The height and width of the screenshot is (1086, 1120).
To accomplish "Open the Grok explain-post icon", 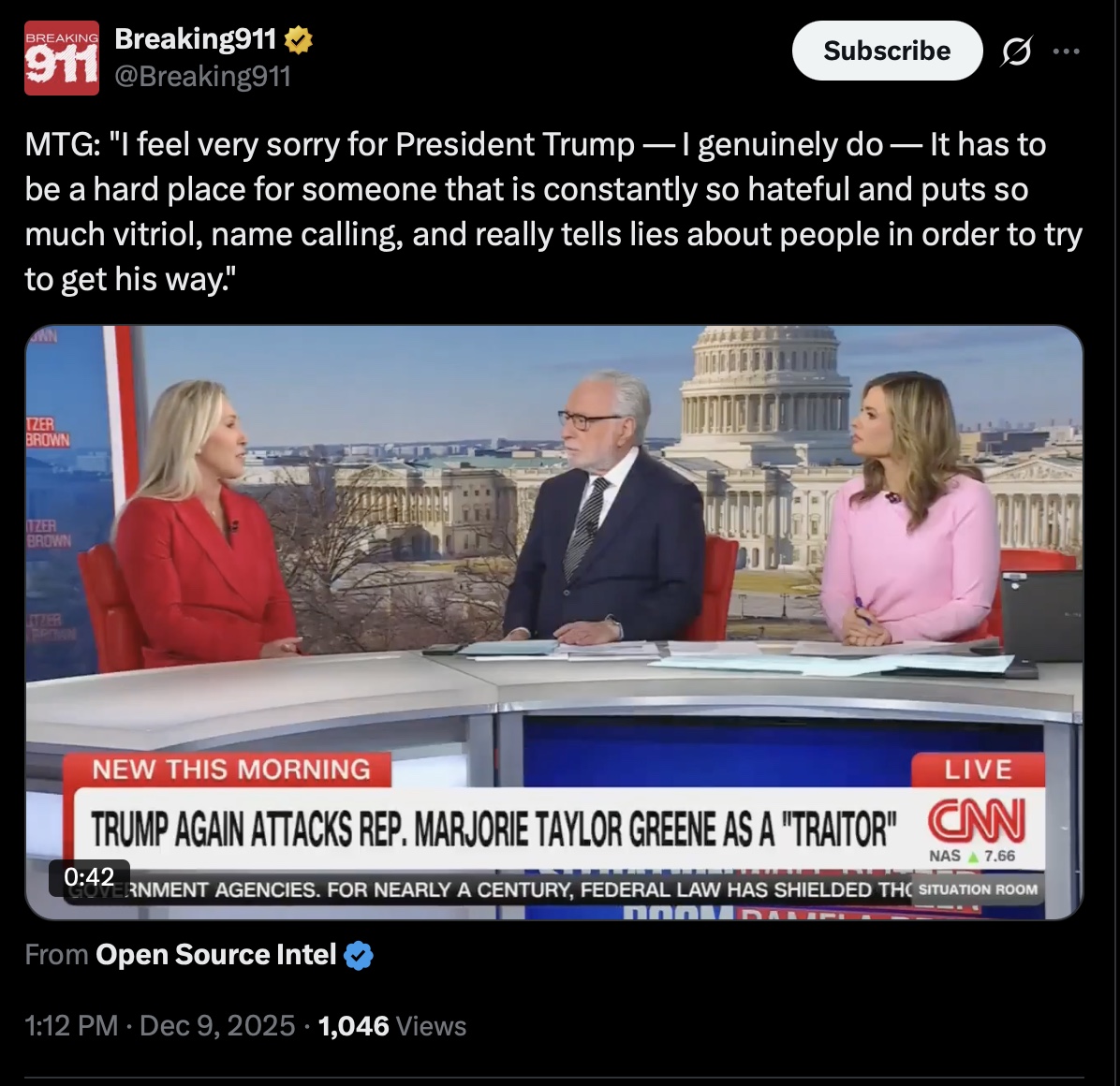I will click(x=1016, y=51).
